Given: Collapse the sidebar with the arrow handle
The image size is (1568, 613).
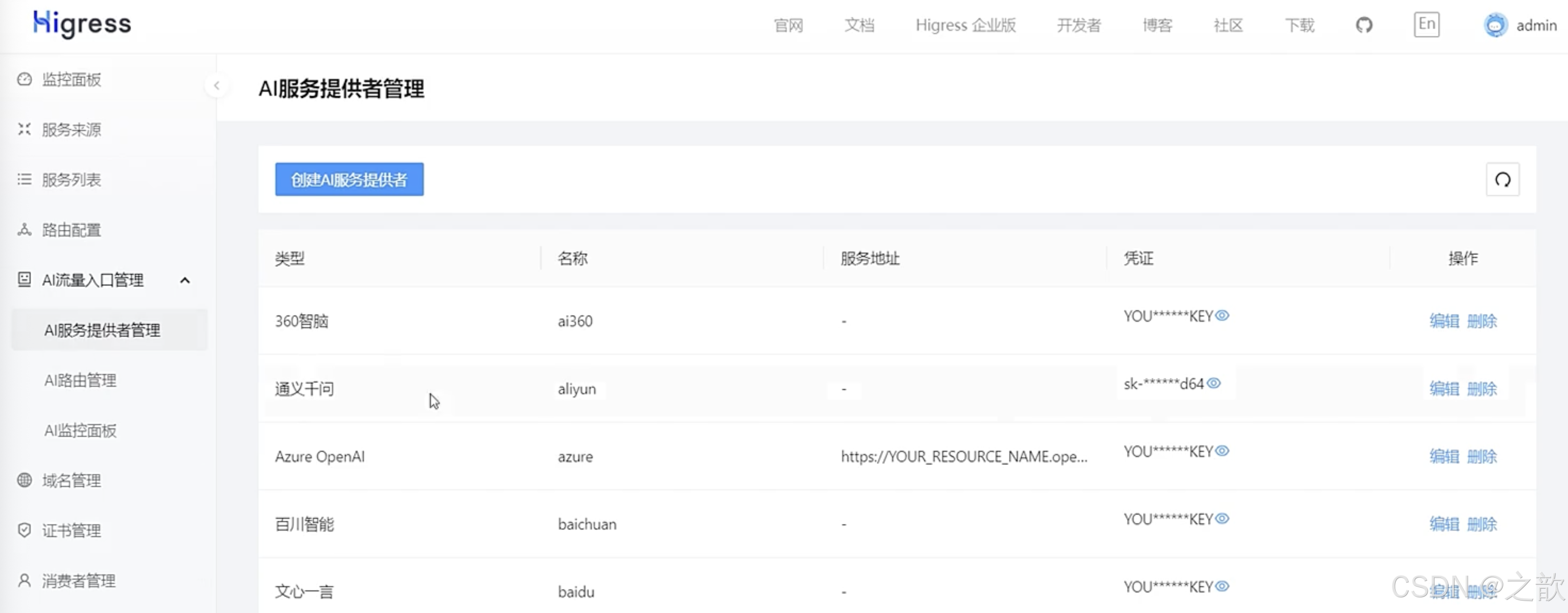Looking at the screenshot, I should tap(217, 86).
